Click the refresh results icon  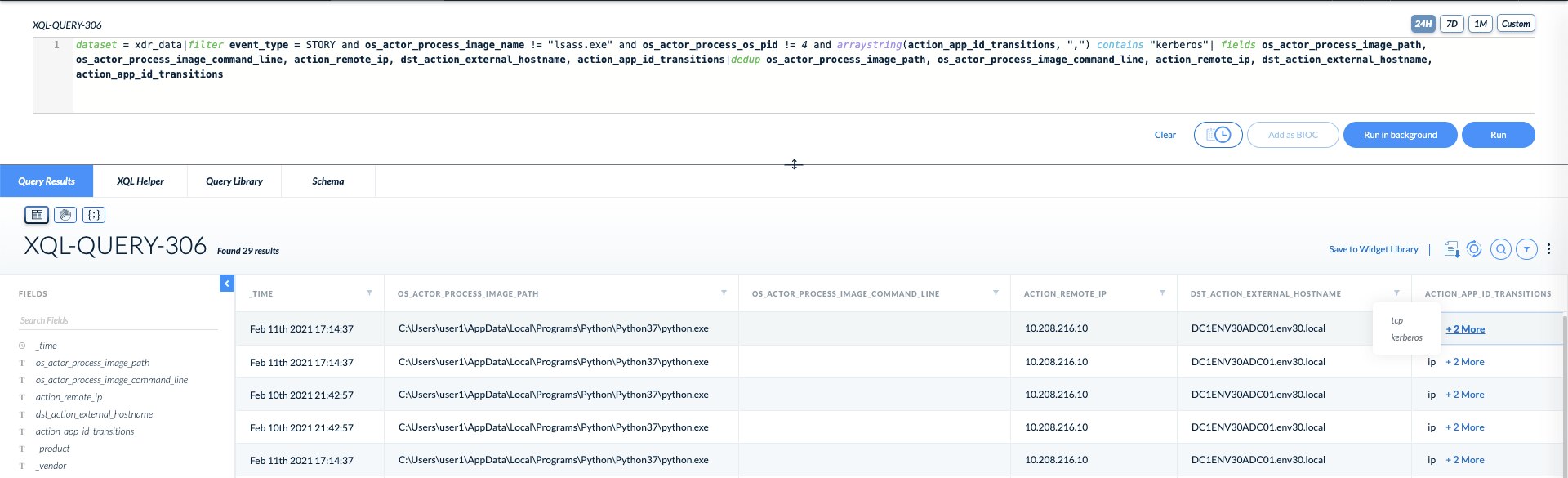click(1474, 249)
